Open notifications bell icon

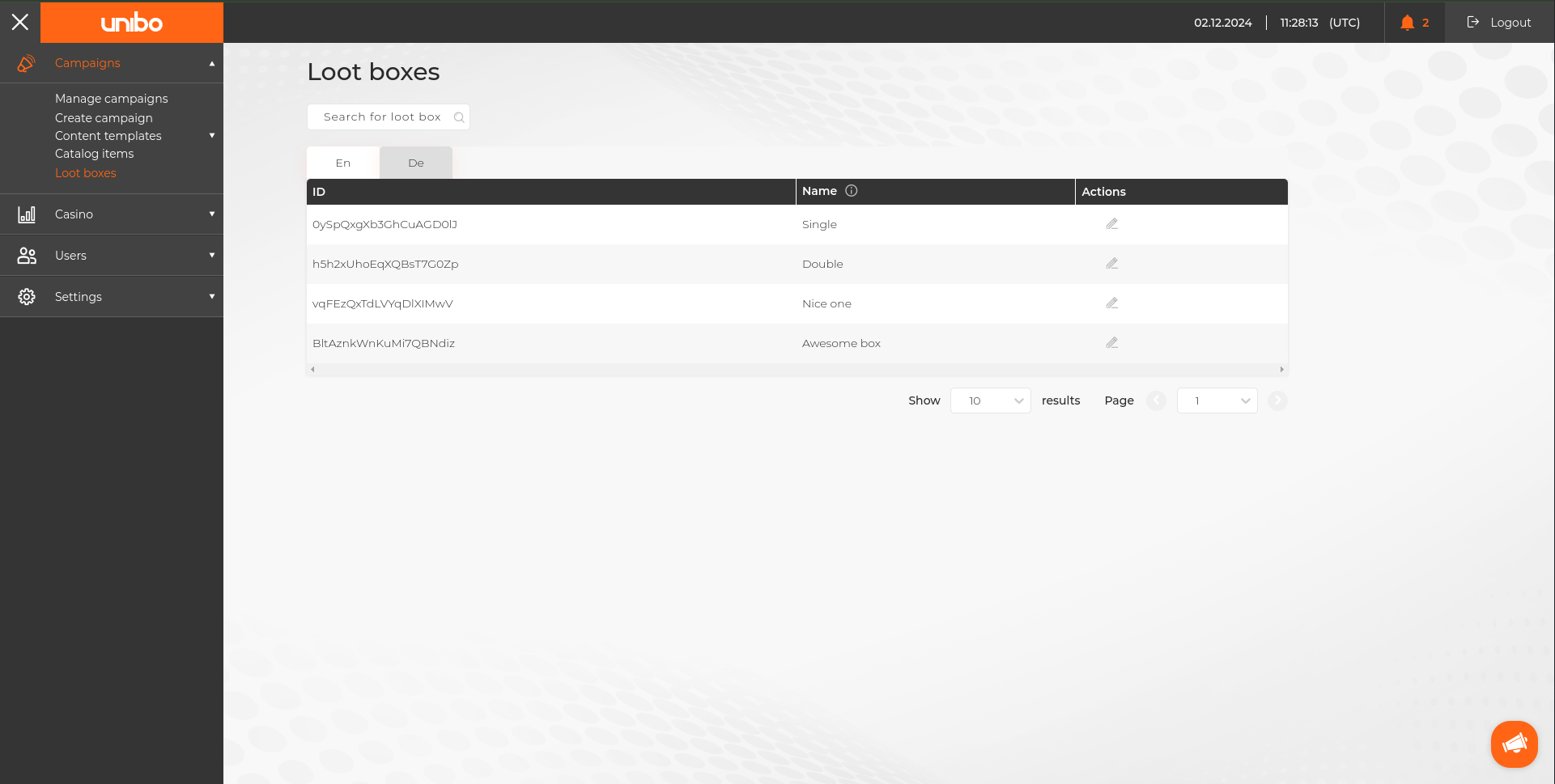(x=1408, y=23)
